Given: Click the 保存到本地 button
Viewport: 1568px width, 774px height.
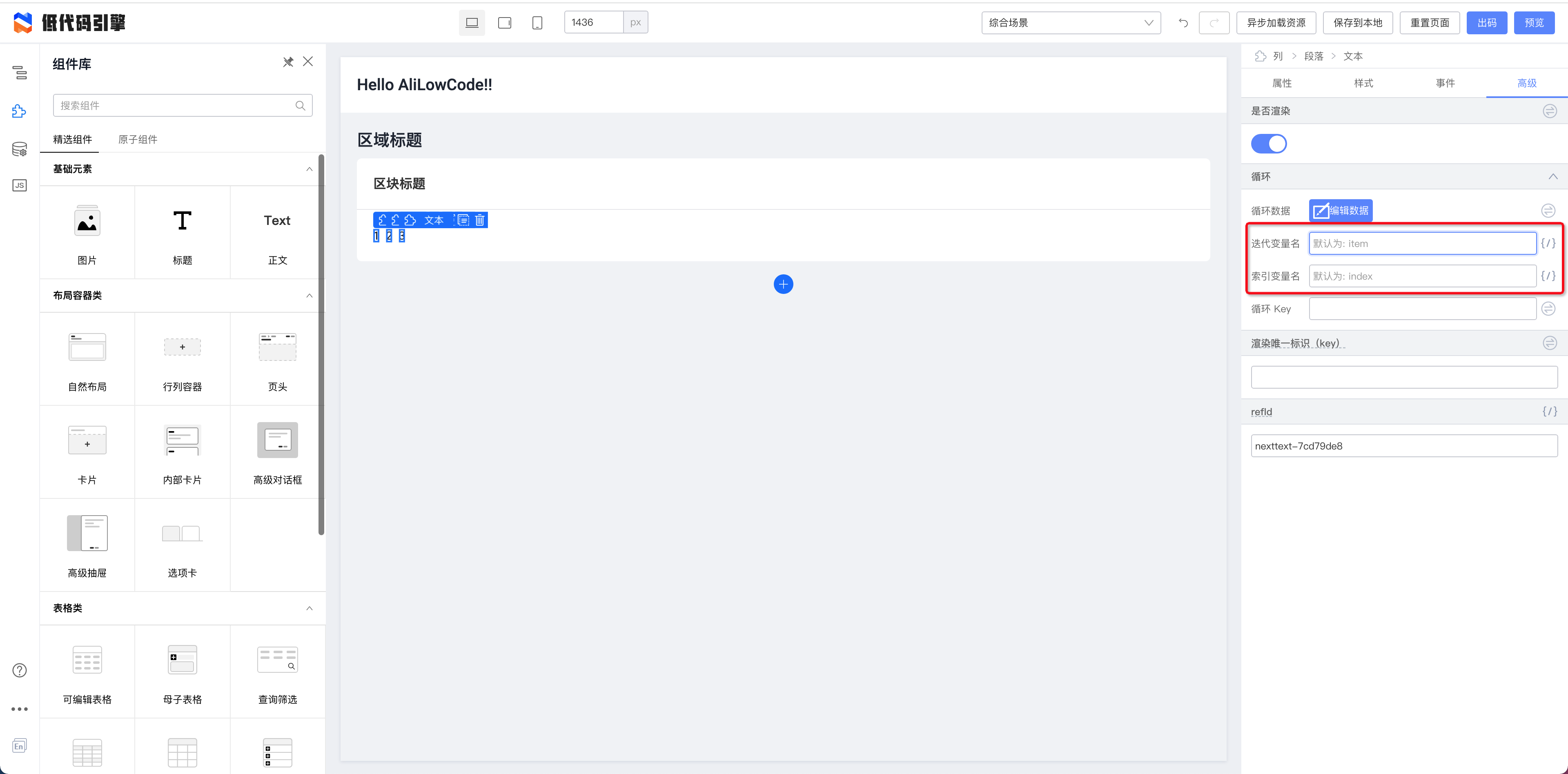Looking at the screenshot, I should [x=1357, y=22].
